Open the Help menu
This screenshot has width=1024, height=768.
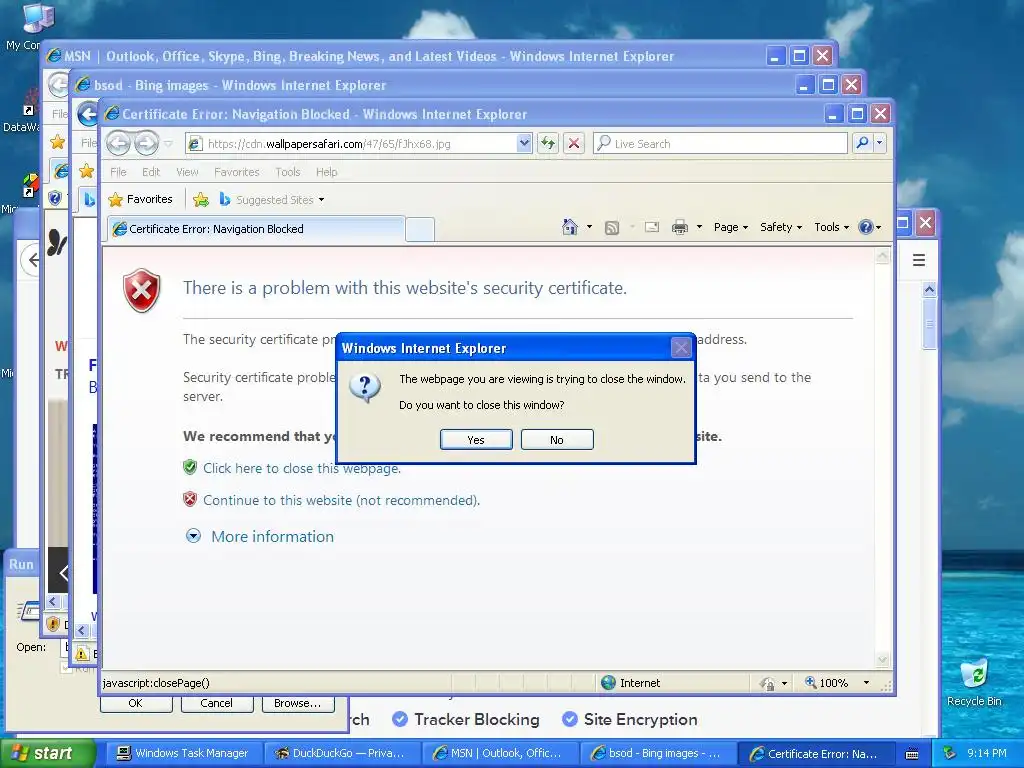click(x=327, y=172)
